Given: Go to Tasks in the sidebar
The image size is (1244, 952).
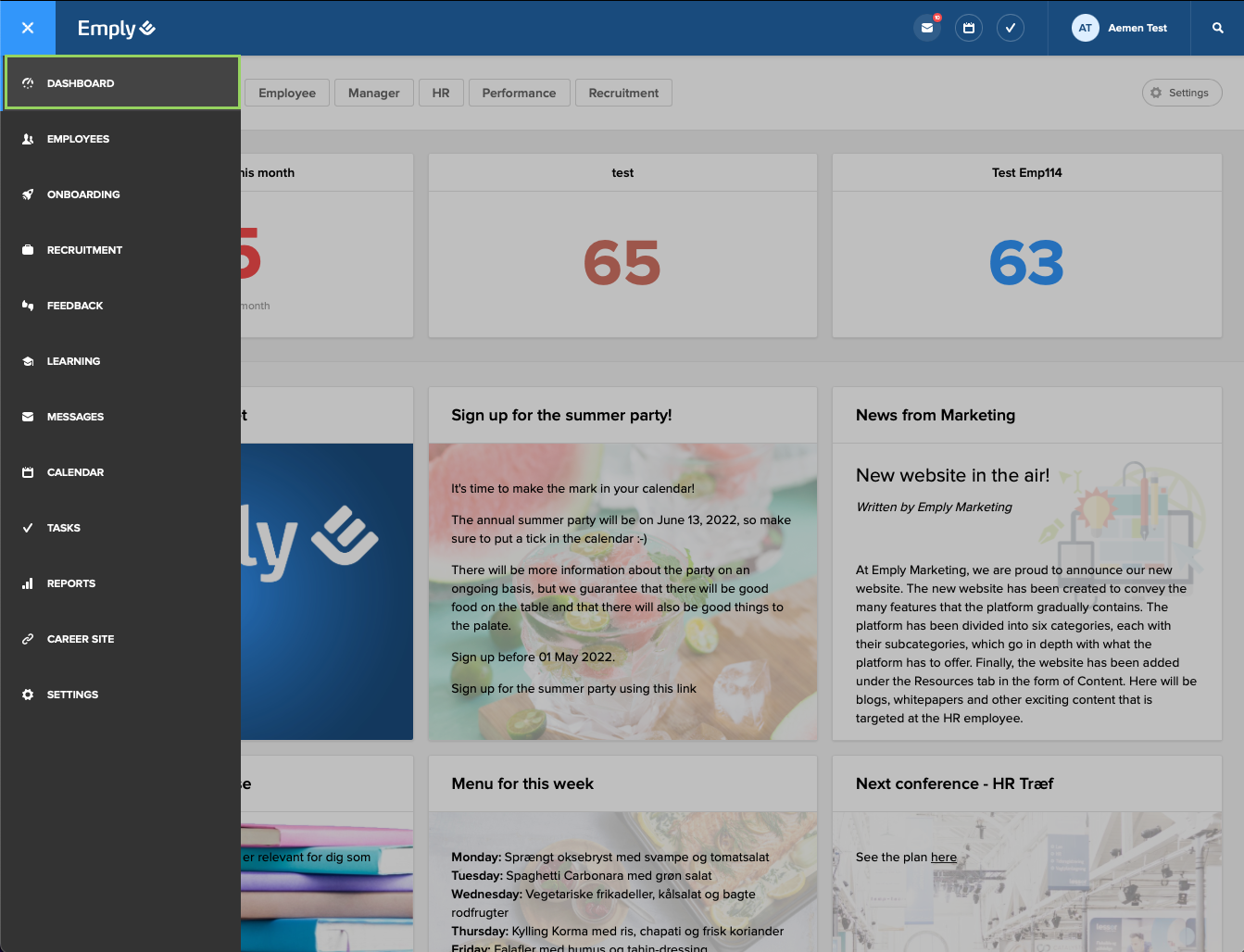Looking at the screenshot, I should click(65, 528).
